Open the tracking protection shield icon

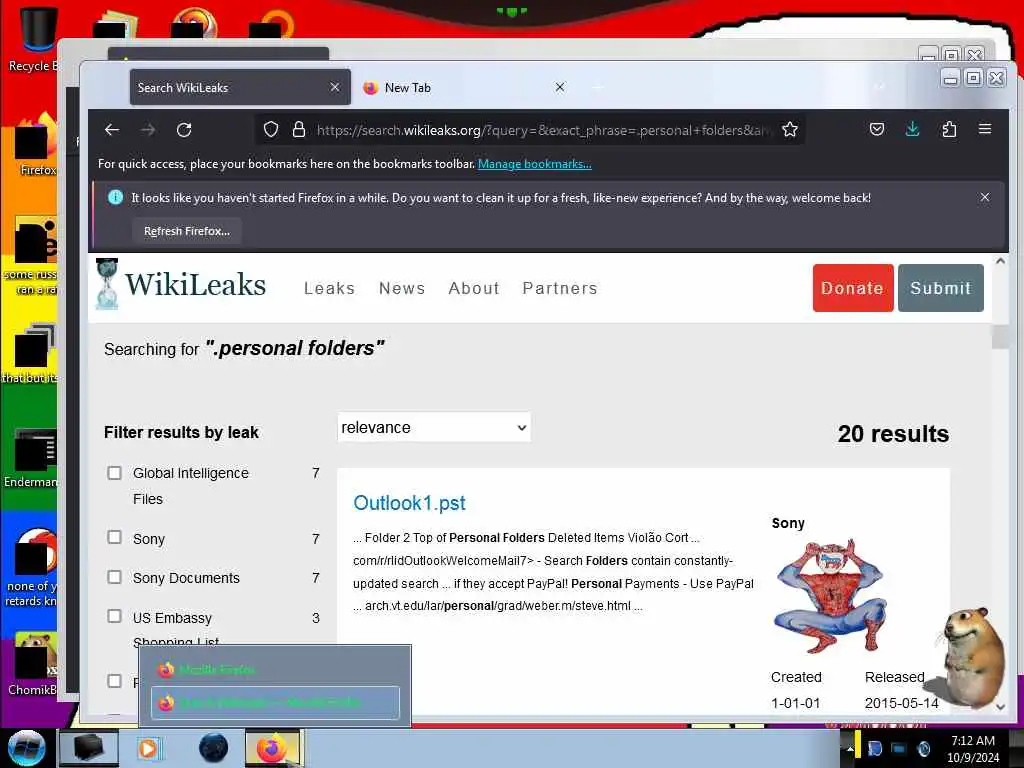point(270,129)
